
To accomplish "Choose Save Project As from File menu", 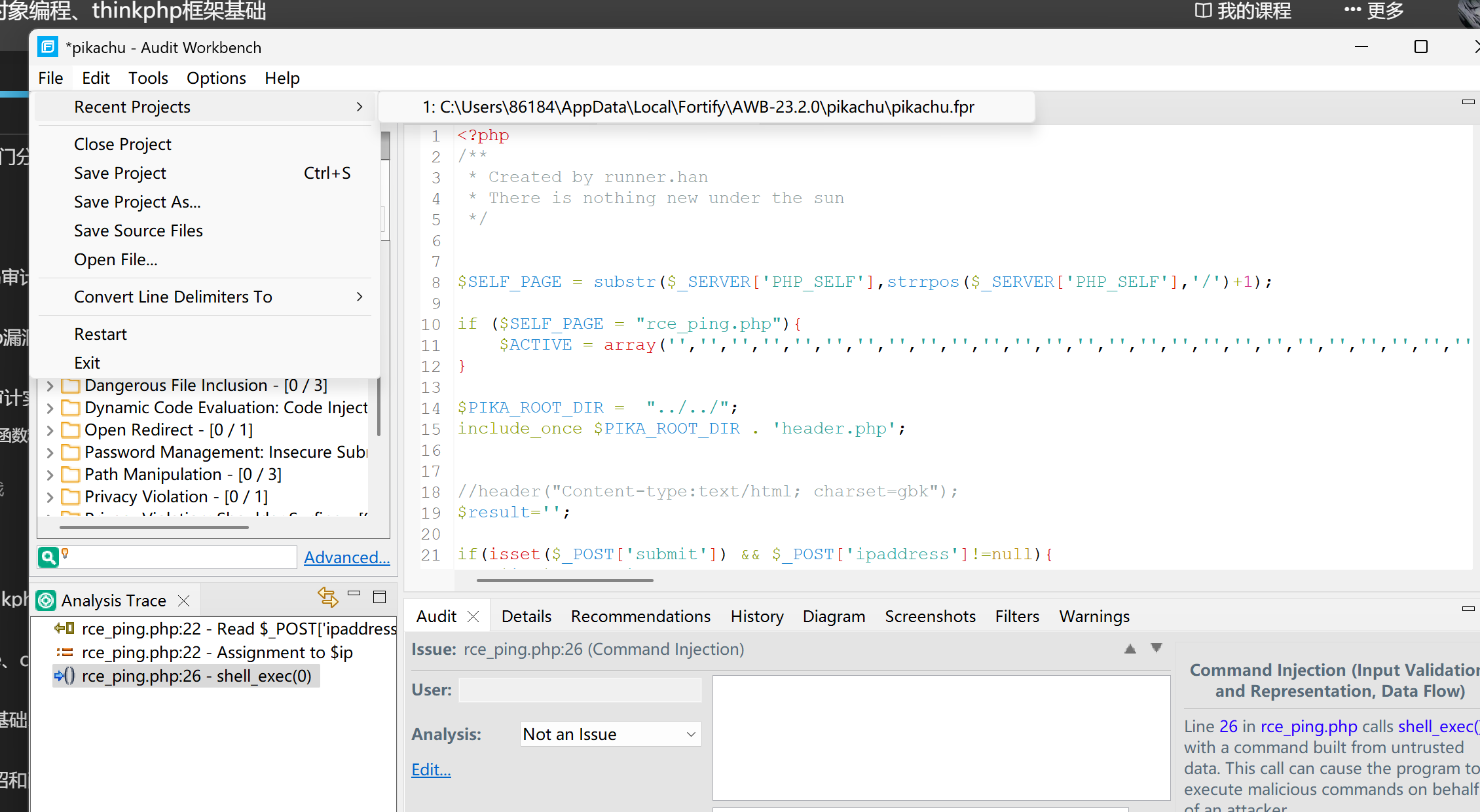I will click(x=138, y=202).
